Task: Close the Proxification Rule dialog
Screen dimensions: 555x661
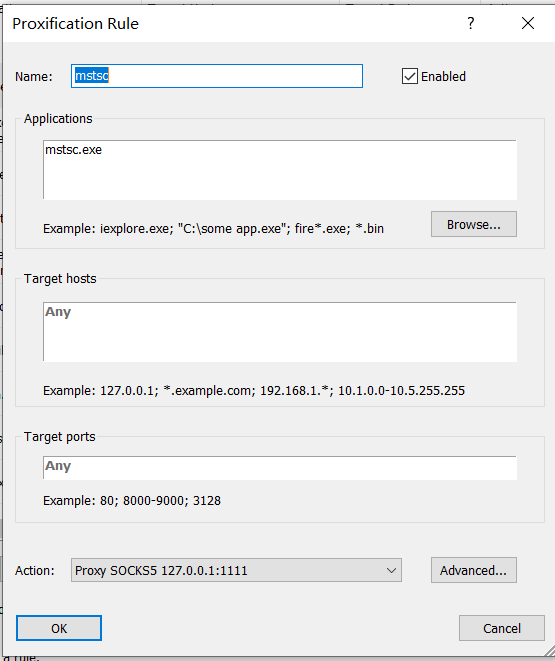Action: point(528,23)
